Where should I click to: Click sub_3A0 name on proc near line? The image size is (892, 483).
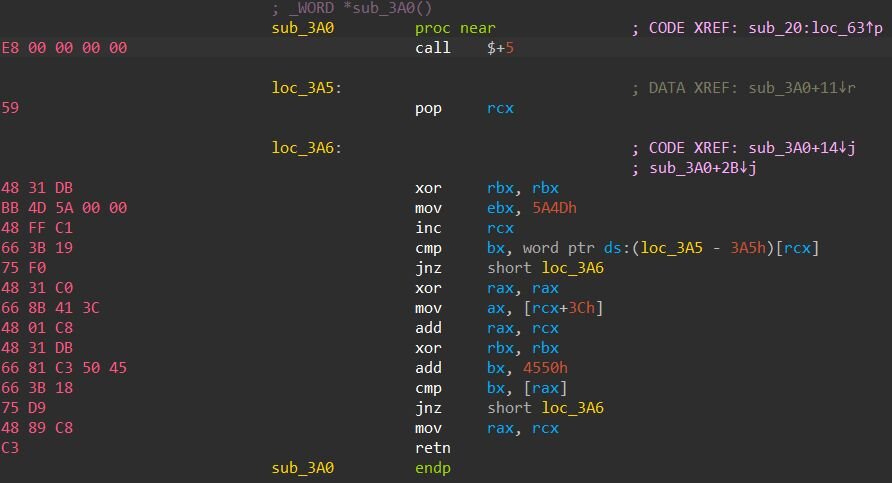(303, 28)
